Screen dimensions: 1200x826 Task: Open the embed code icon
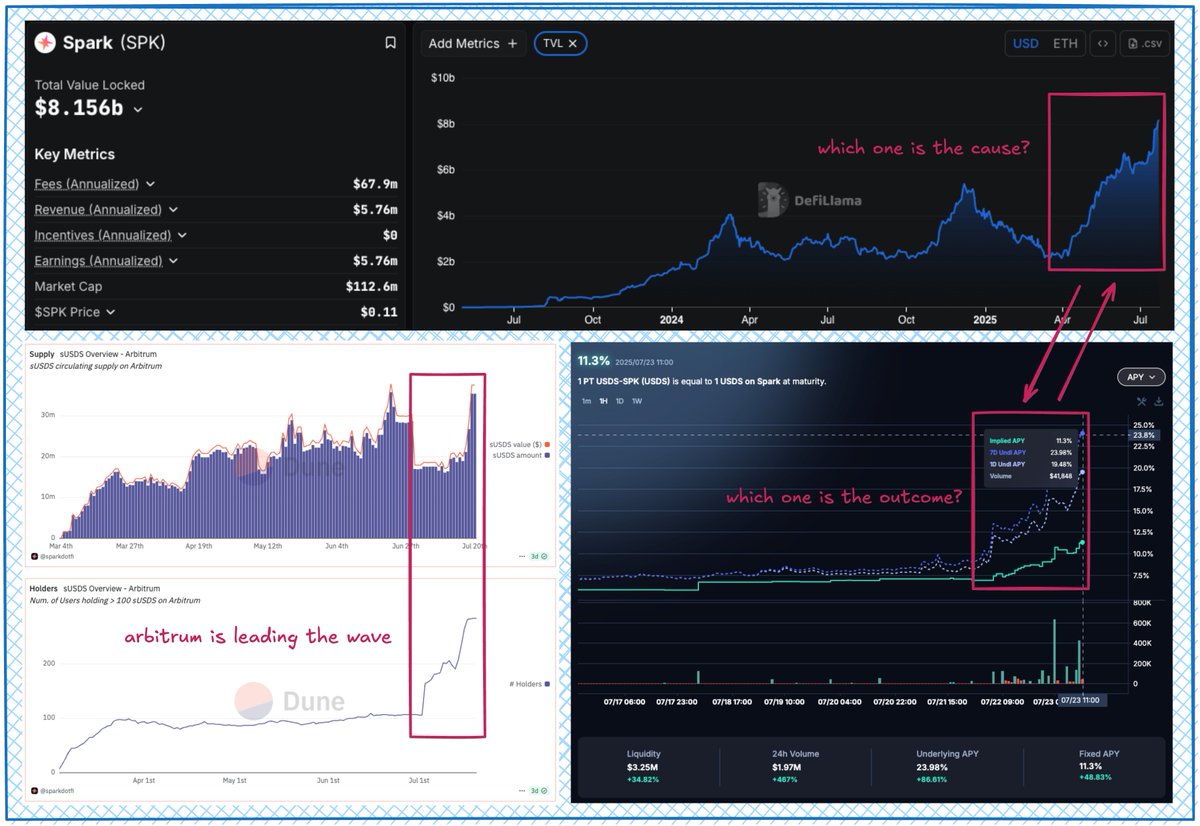click(x=1102, y=44)
